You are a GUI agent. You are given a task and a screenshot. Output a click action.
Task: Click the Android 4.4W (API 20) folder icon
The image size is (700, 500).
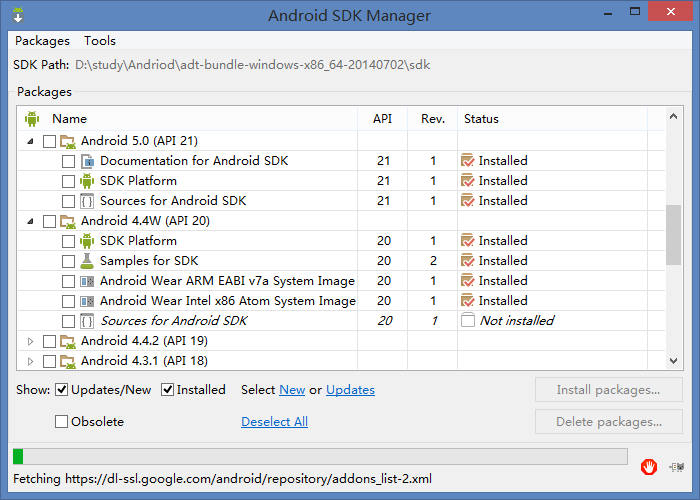point(68,221)
